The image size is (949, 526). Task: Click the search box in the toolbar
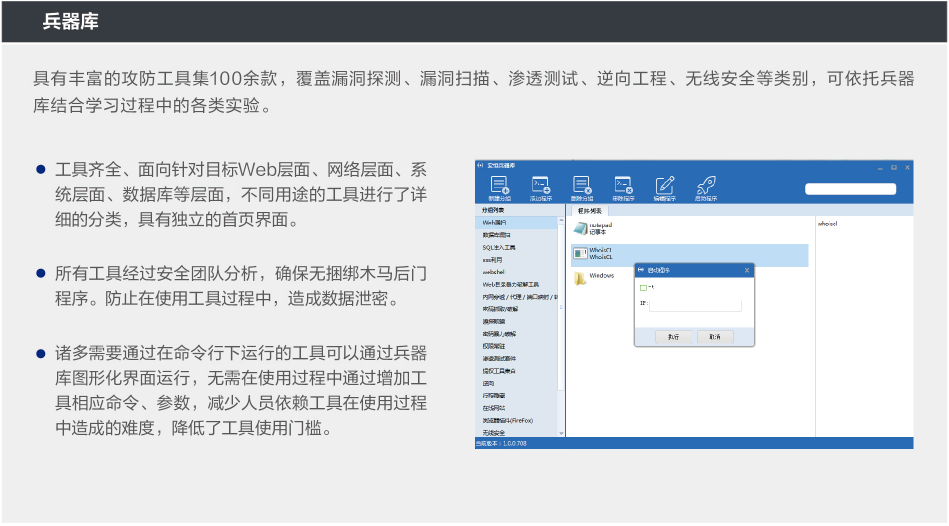852,188
